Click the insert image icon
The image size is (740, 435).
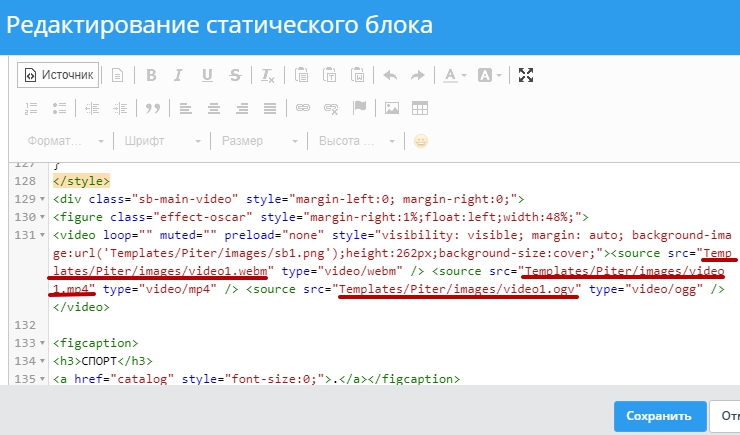393,108
